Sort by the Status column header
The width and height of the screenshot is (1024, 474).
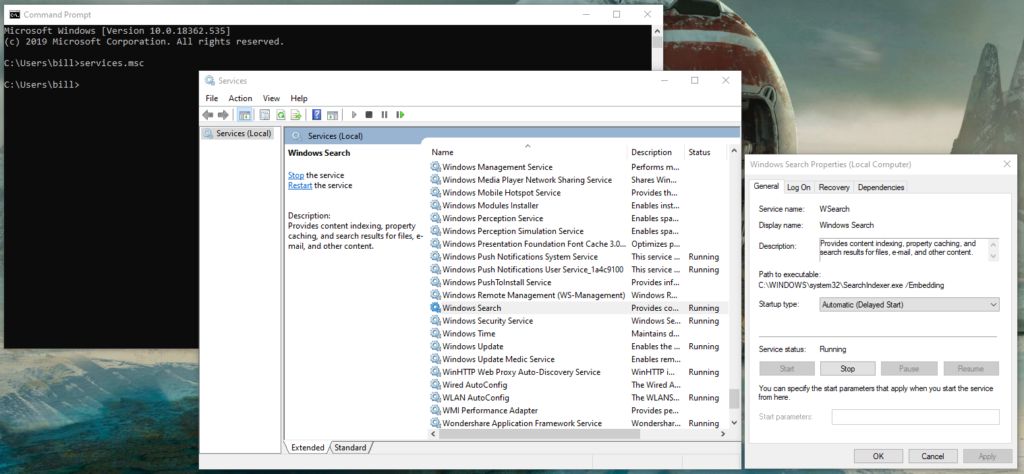pos(705,152)
